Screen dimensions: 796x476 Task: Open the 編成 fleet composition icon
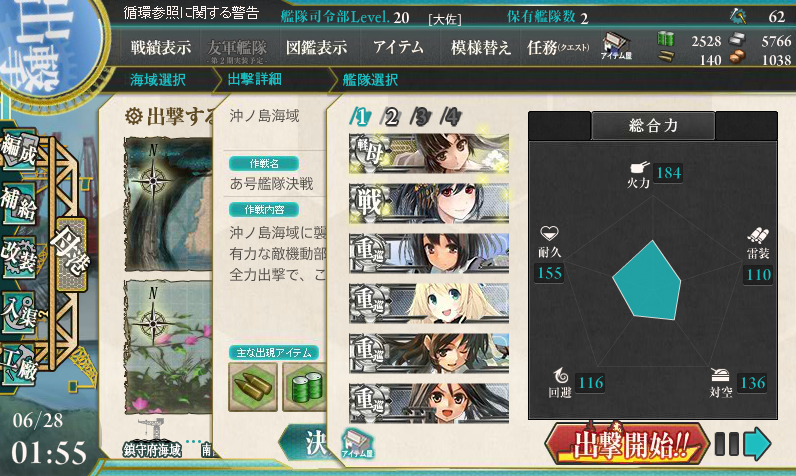(19, 151)
